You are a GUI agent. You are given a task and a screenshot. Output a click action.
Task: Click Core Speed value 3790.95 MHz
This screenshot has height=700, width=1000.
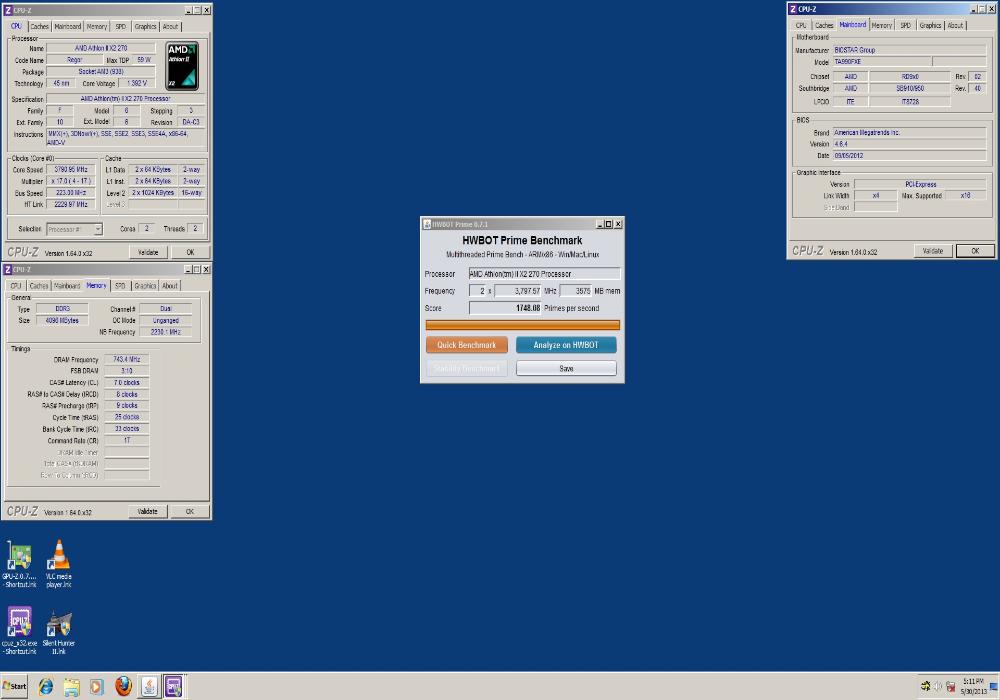tap(71, 170)
